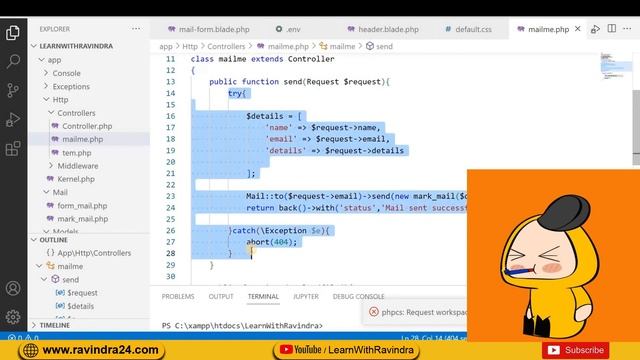Open the Accounts menu icon
640x360 pixels.
pos(13,288)
